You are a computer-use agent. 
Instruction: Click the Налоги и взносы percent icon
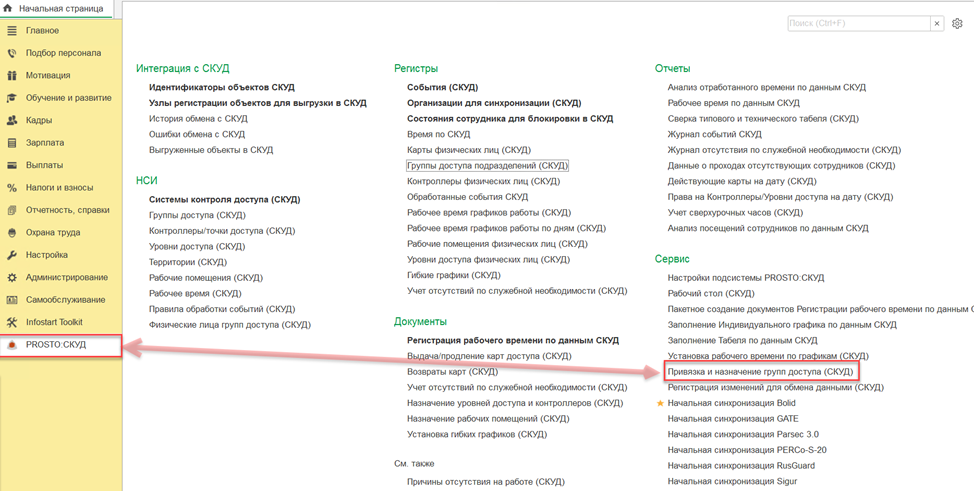[x=12, y=188]
